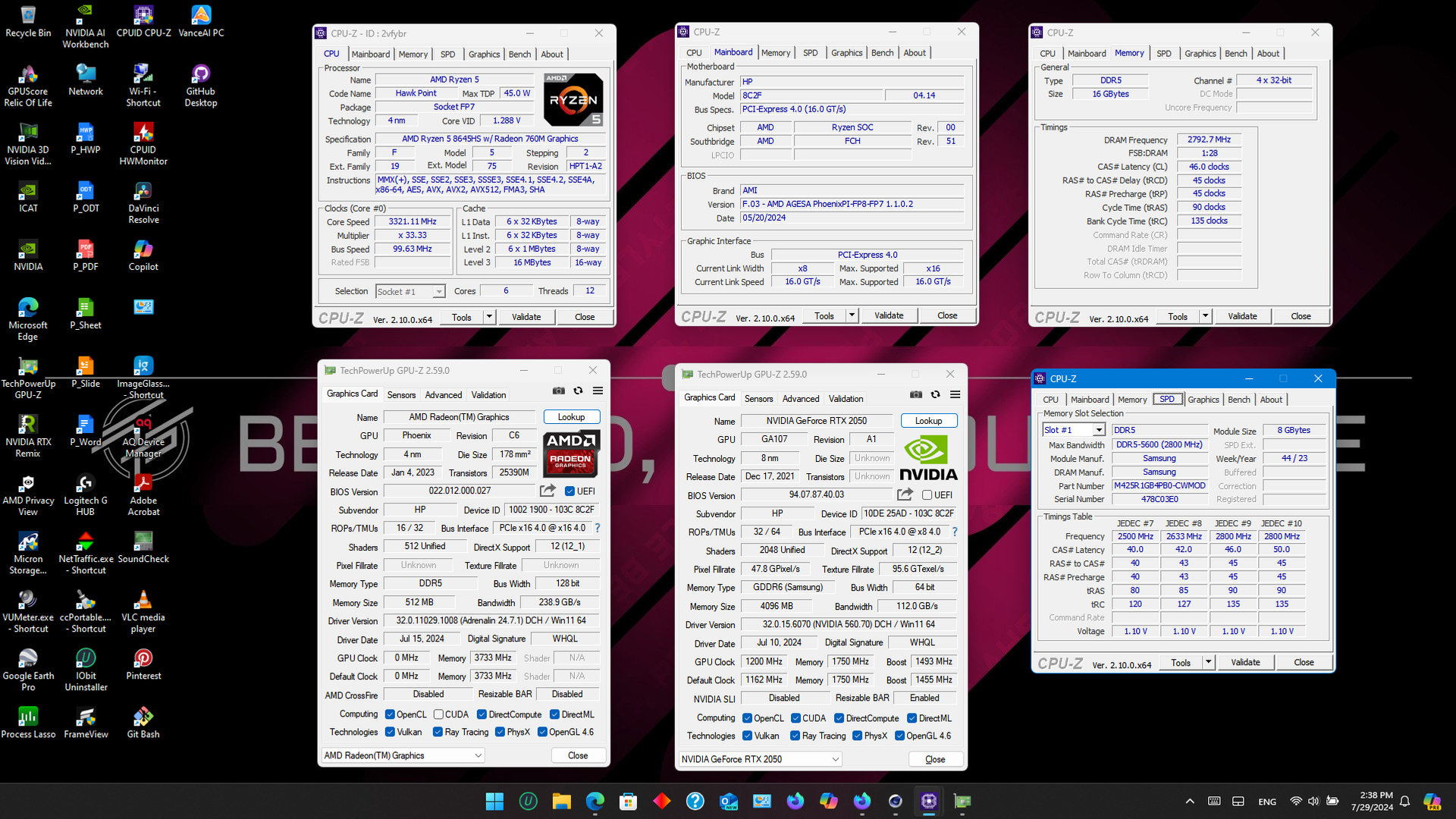Toggle OpenCL checkbox in AMD GPU-Z
1456x819 pixels.
pyautogui.click(x=390, y=714)
